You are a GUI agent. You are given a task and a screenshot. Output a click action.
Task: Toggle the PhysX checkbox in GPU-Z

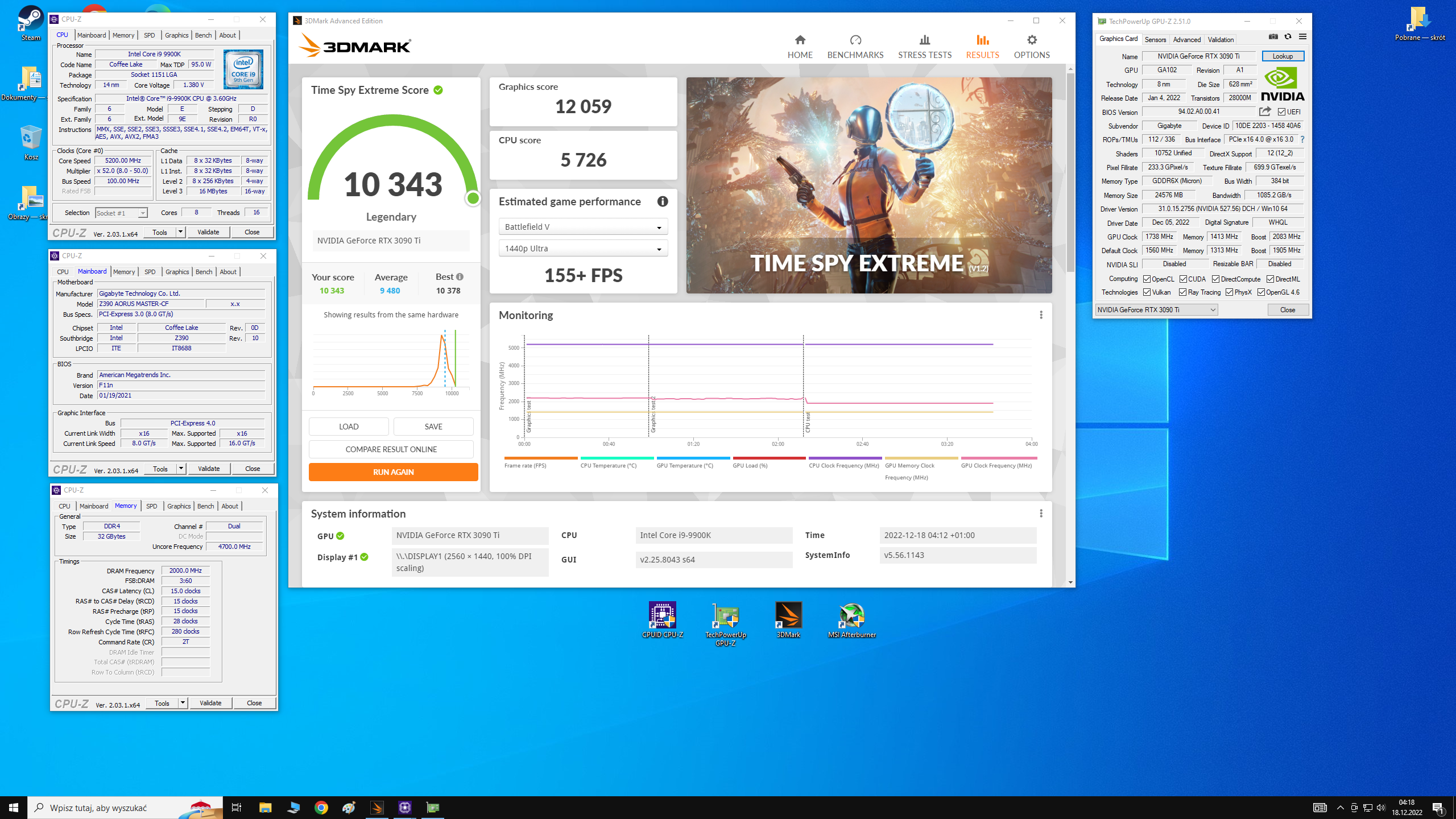[1229, 292]
